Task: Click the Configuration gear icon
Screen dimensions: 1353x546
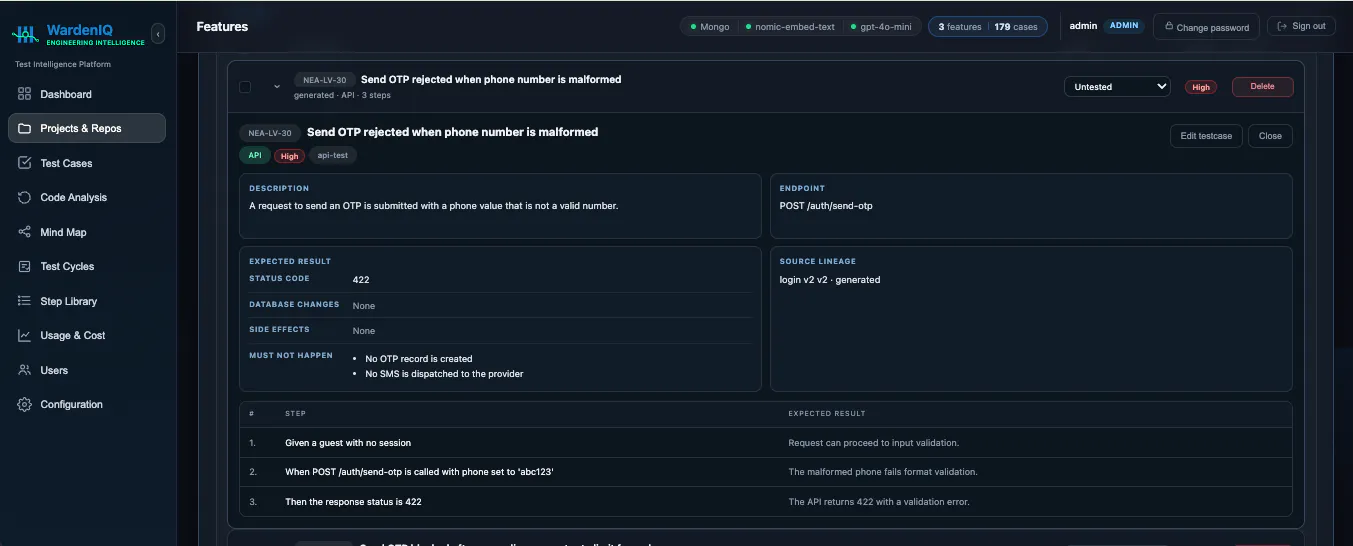Action: point(25,405)
